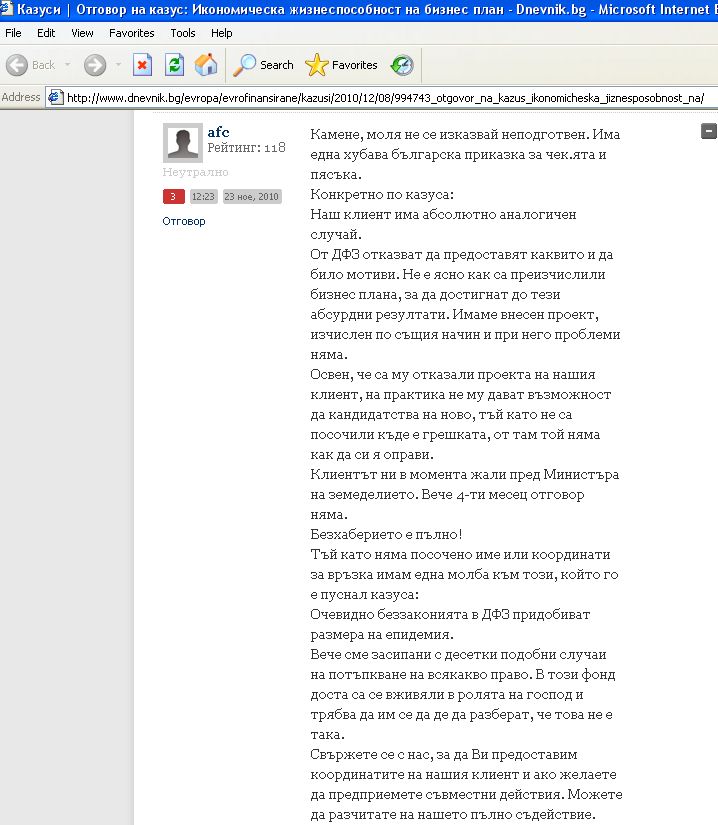This screenshot has width=718, height=825.
Task: Open the File menu
Action: tap(13, 33)
